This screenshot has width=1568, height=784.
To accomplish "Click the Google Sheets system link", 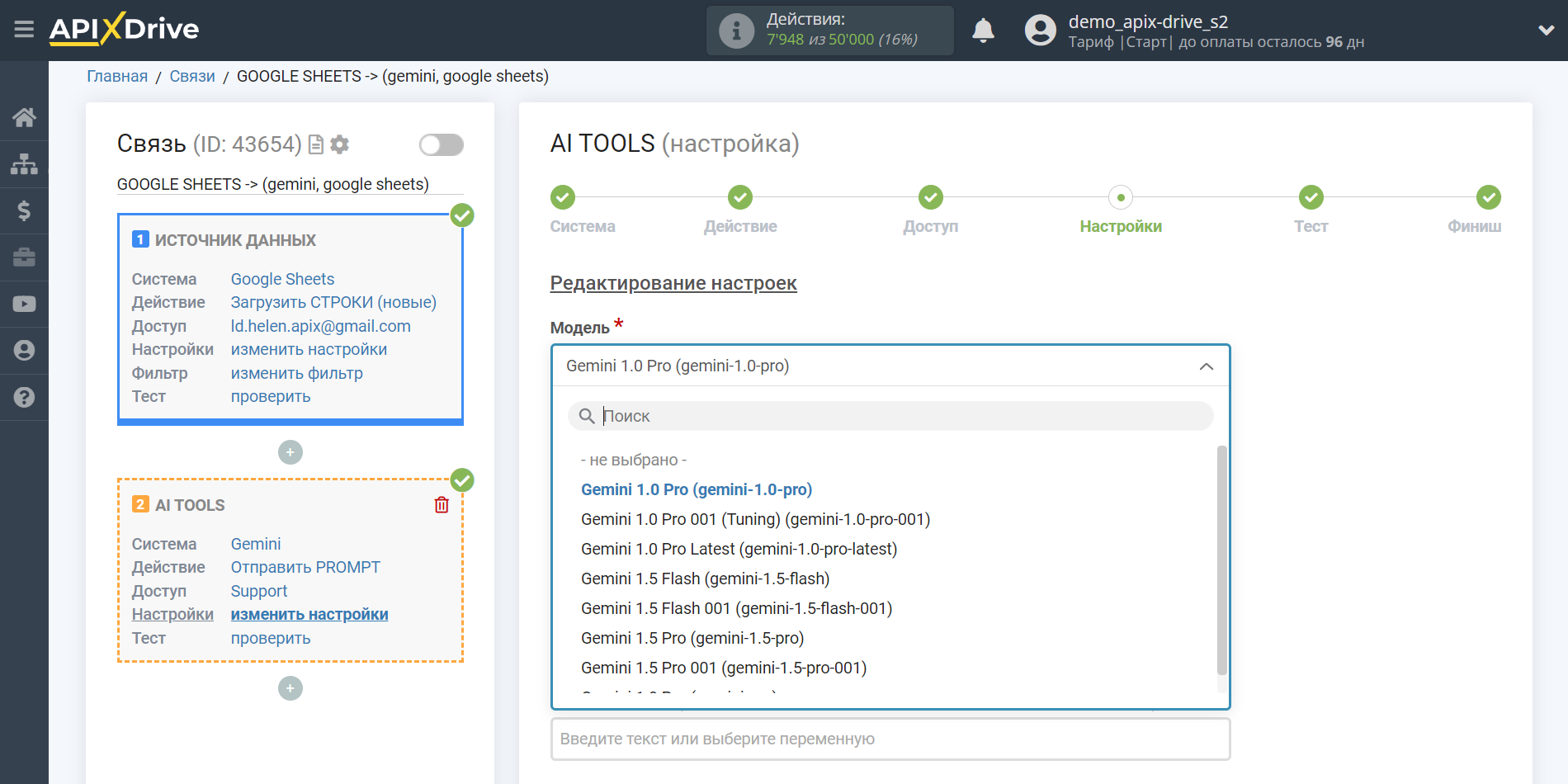I will pyautogui.click(x=282, y=279).
